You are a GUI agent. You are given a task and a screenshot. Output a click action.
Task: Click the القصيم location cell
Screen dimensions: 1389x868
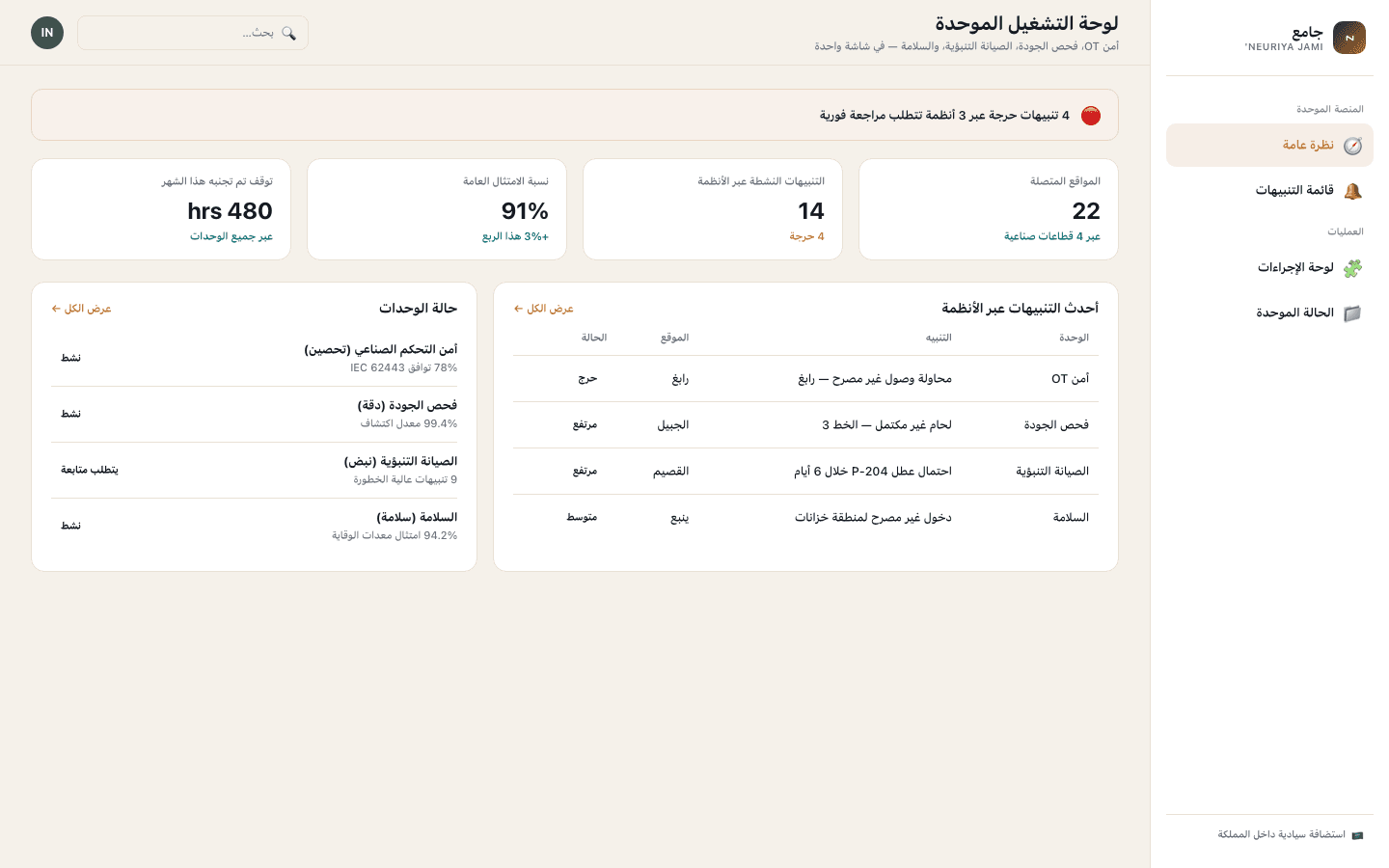click(x=671, y=472)
